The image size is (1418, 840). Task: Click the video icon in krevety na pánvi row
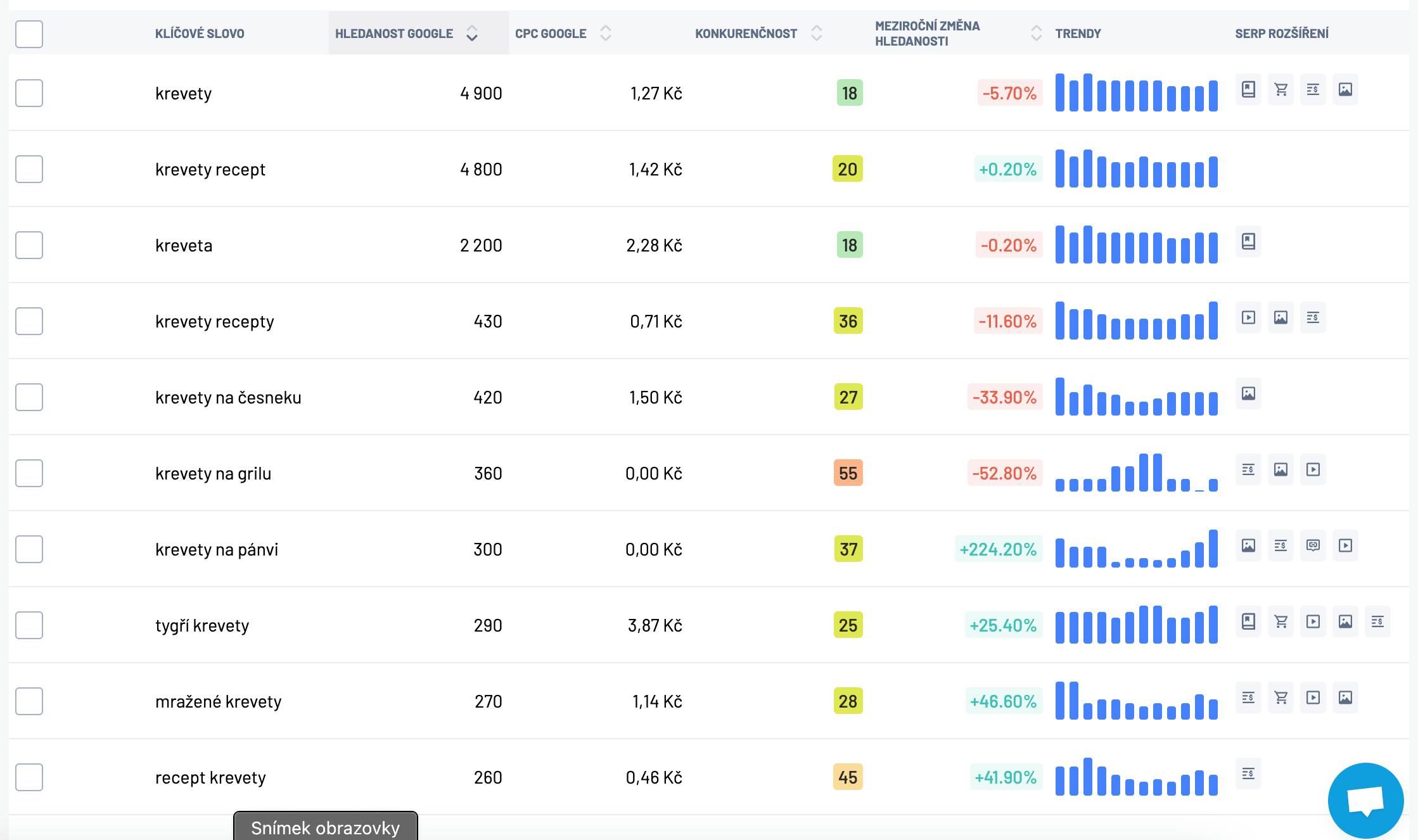[x=1345, y=545]
